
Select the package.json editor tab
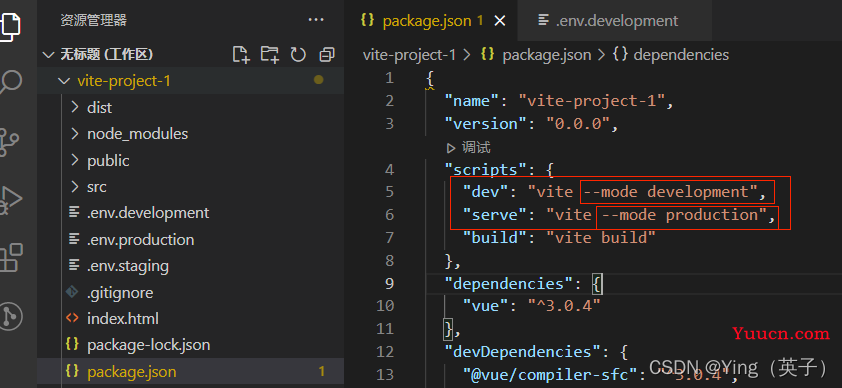431,20
